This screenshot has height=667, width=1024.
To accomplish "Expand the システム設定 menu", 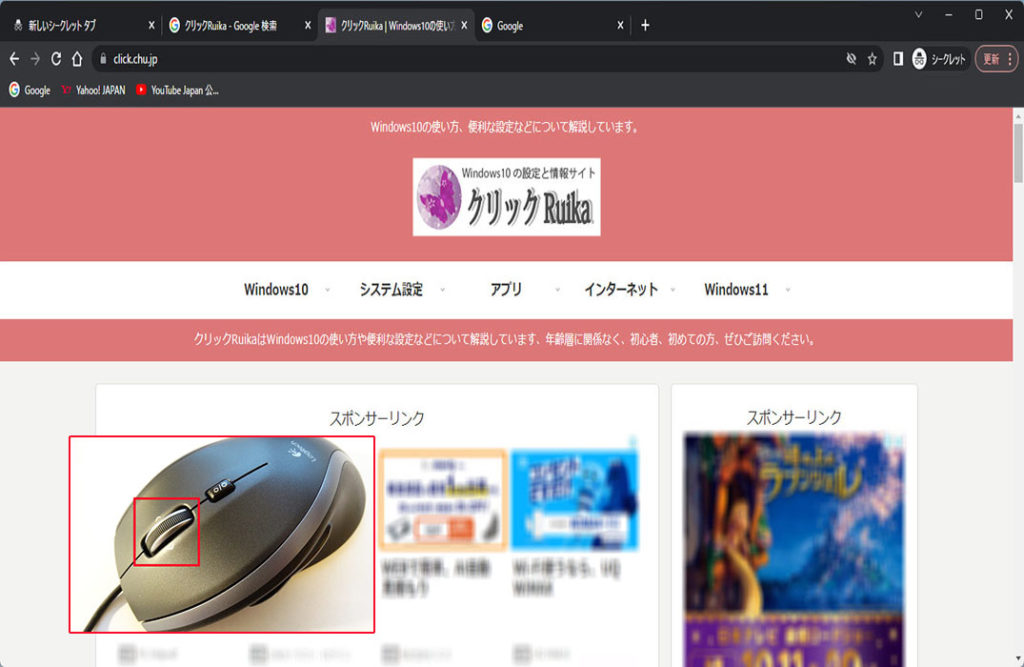I will pyautogui.click(x=391, y=289).
